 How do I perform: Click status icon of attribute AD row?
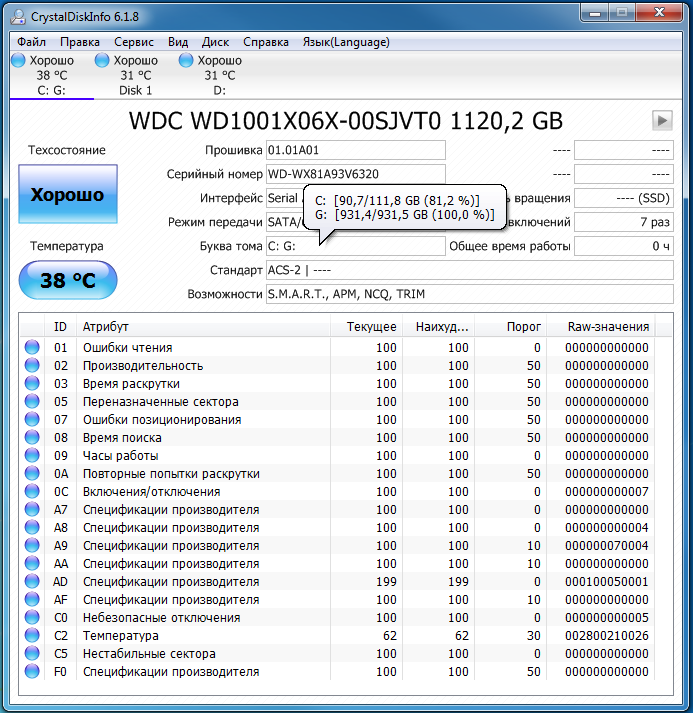tap(32, 582)
